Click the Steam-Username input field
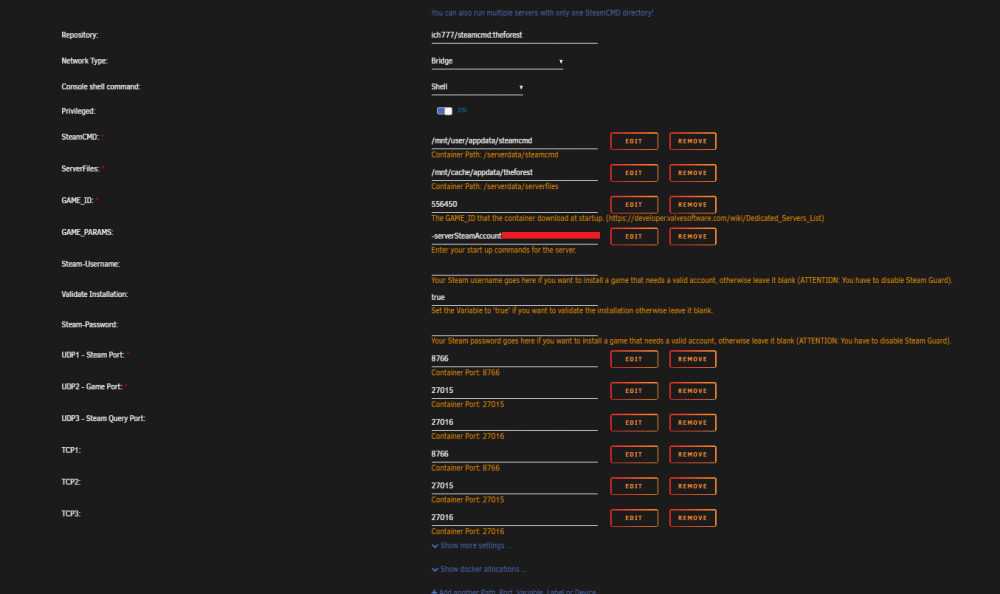This screenshot has height=594, width=1000. point(514,267)
